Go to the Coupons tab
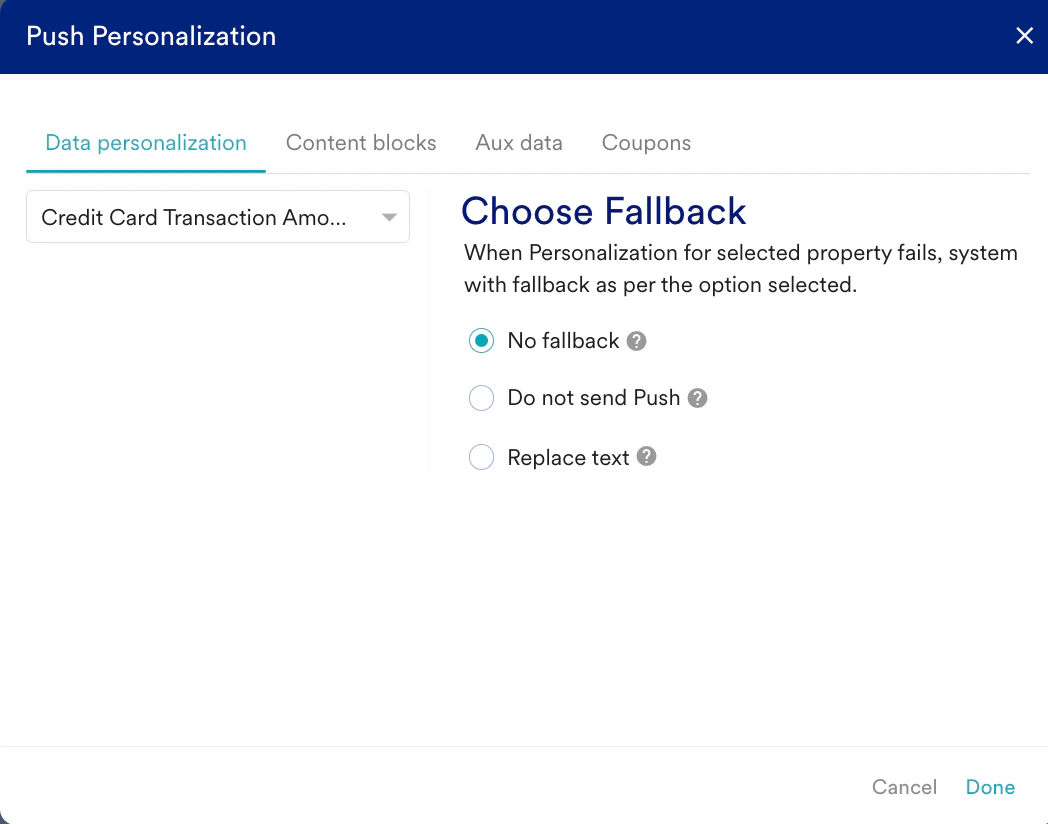 [646, 143]
